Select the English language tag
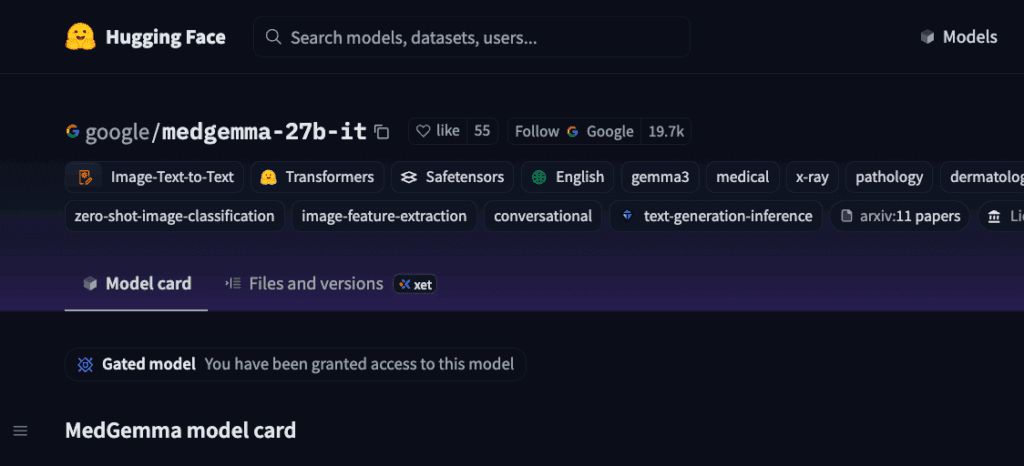The height and width of the screenshot is (466, 1024). [568, 177]
